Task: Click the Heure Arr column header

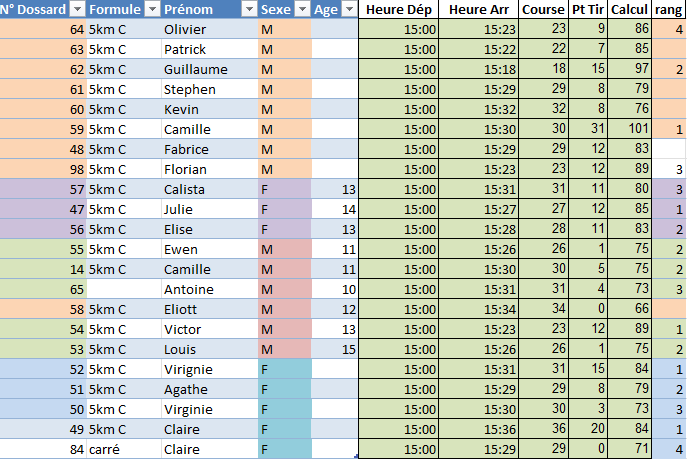Action: click(x=479, y=10)
